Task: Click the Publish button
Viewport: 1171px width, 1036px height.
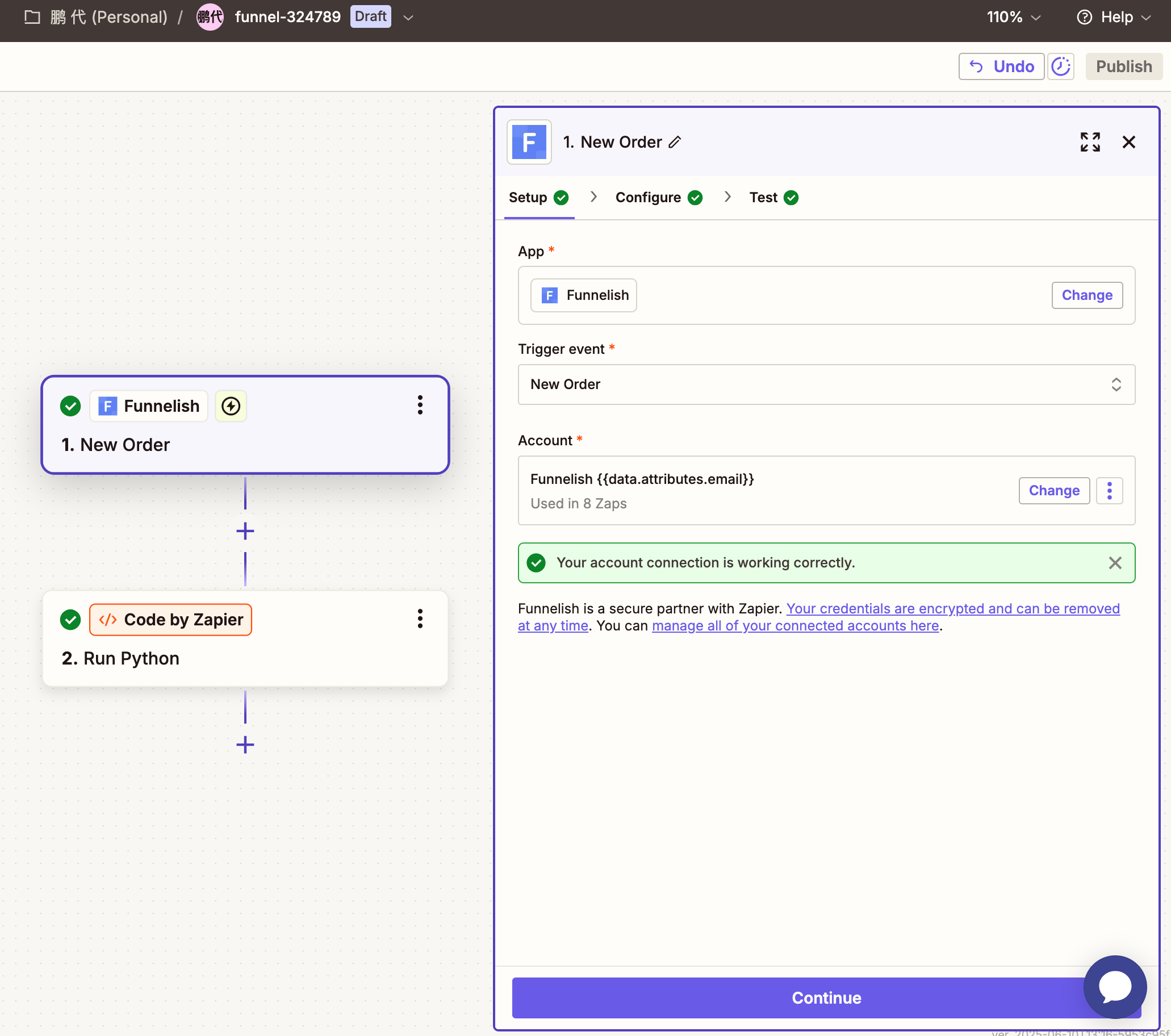Action: pos(1123,66)
